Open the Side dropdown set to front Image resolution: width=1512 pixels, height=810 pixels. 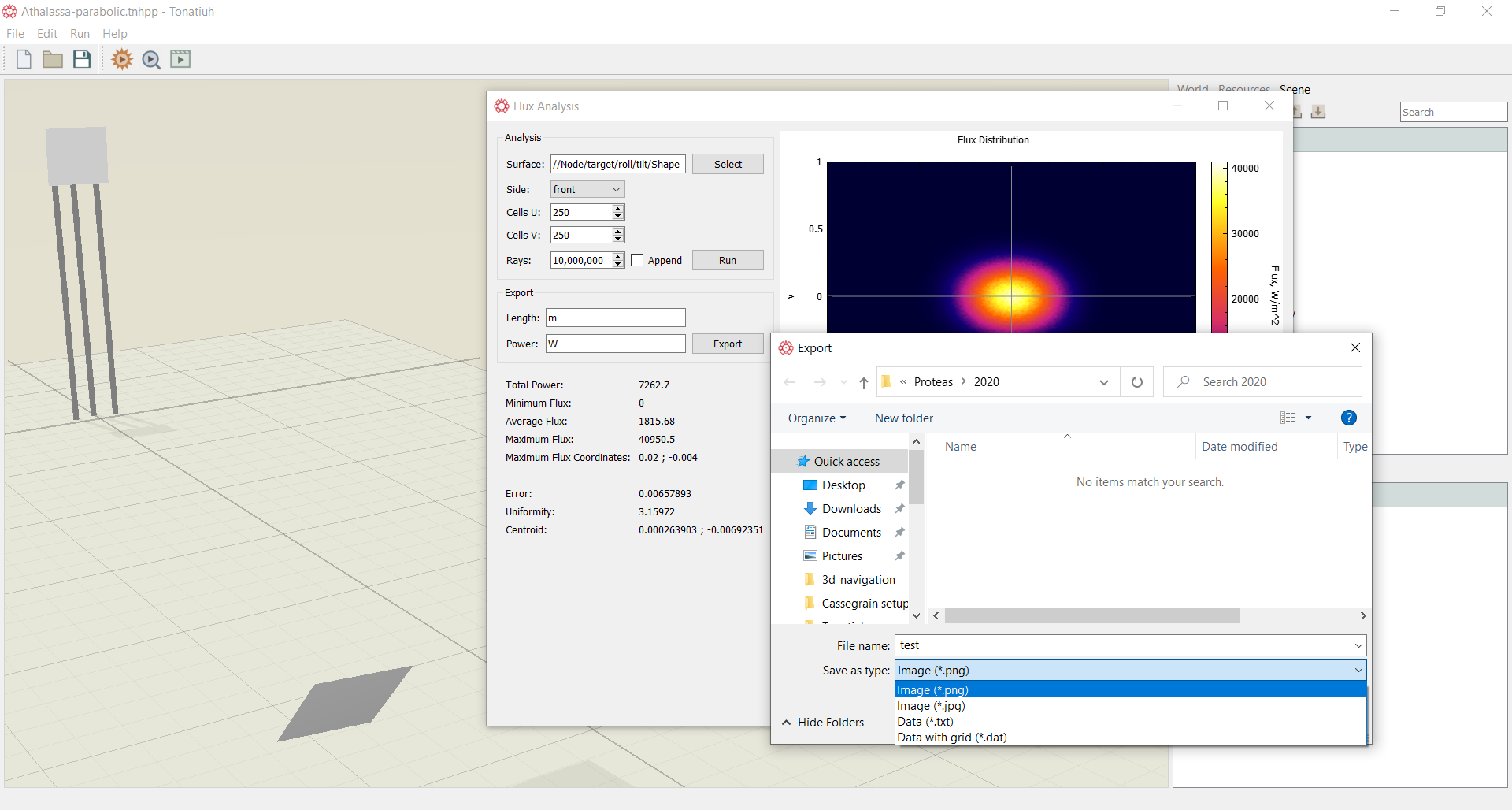click(x=587, y=189)
